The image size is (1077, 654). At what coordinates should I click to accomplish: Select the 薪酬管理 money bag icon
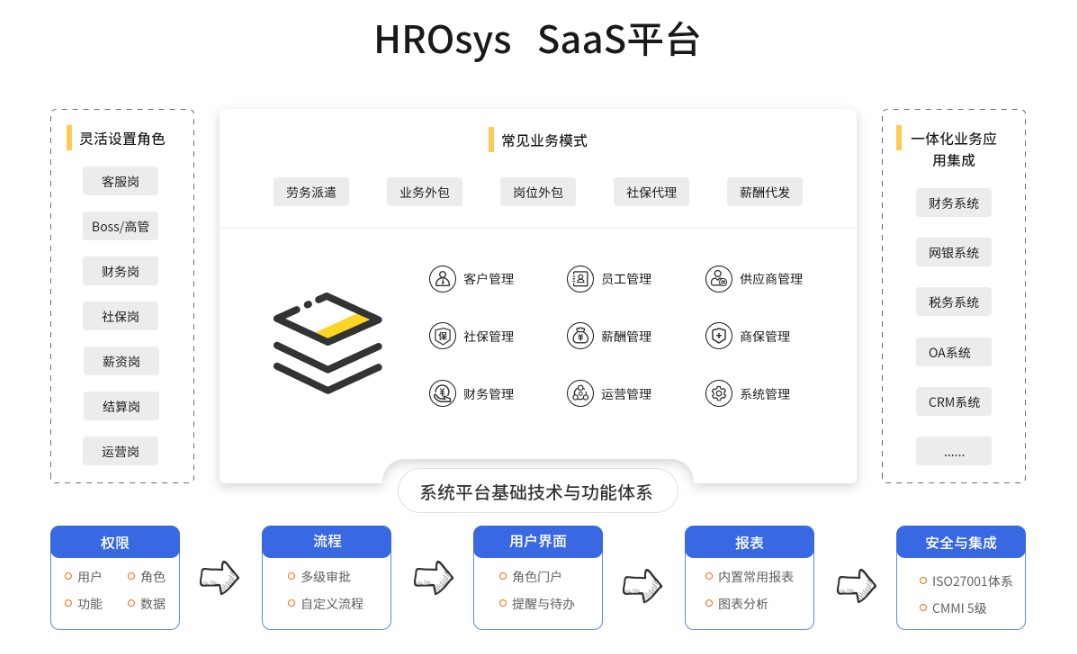(x=580, y=336)
